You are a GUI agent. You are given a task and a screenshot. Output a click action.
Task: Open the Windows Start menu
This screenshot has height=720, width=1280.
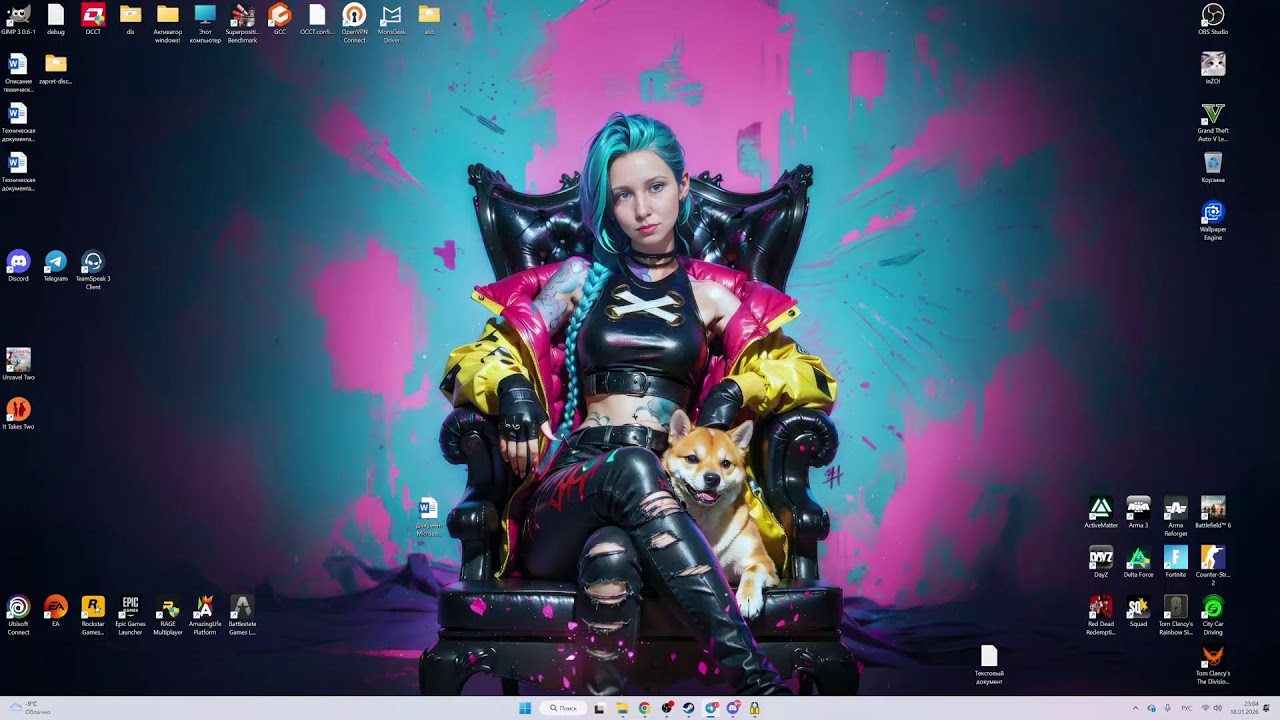click(x=525, y=708)
